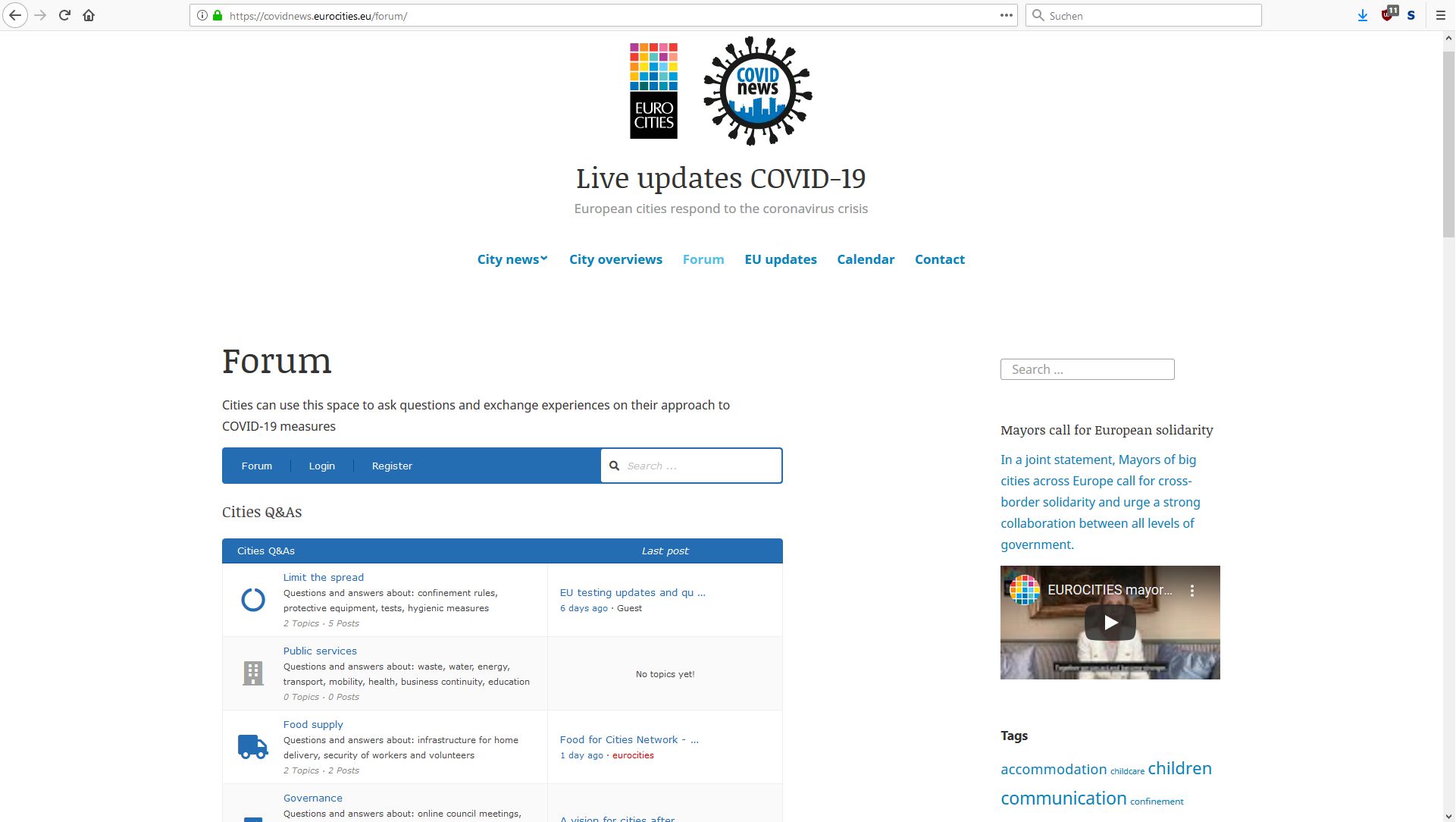Open the Mayors joint statement link
Screen dimensions: 1456x822
click(x=1101, y=502)
